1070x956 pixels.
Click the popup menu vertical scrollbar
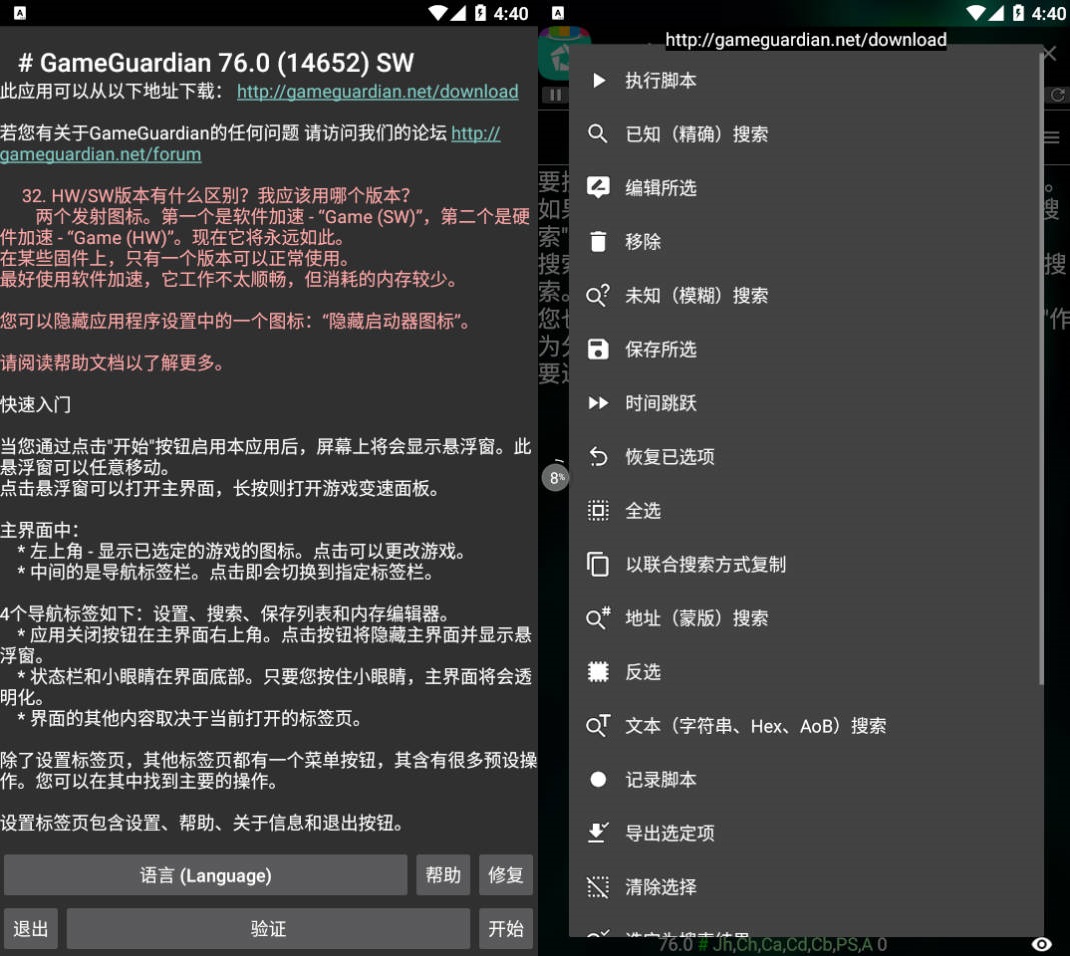(1041, 368)
